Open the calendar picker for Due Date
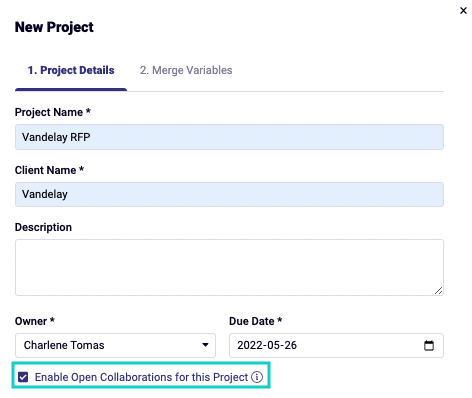The width and height of the screenshot is (472, 398). click(429, 345)
